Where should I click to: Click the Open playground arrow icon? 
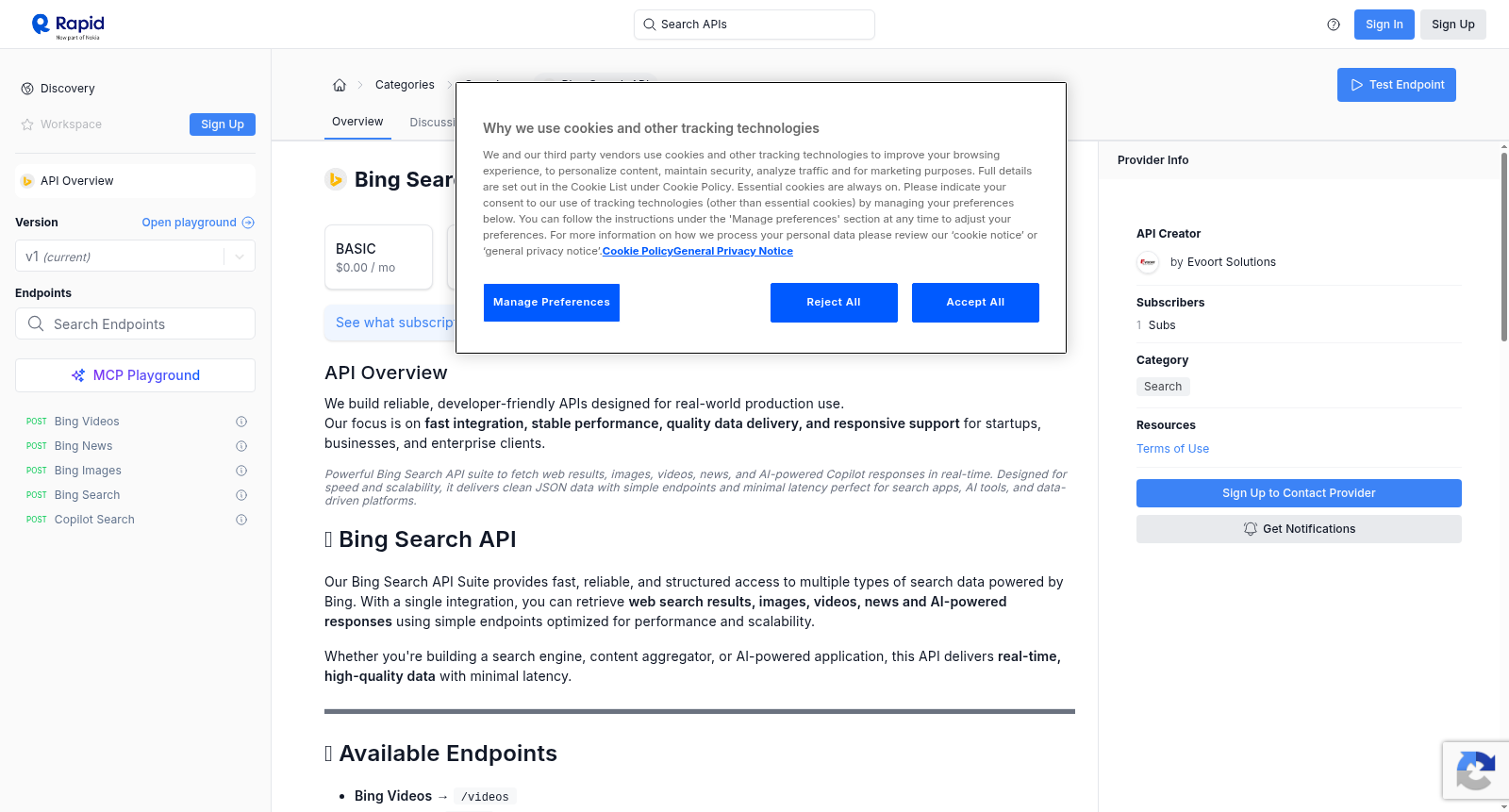248,223
